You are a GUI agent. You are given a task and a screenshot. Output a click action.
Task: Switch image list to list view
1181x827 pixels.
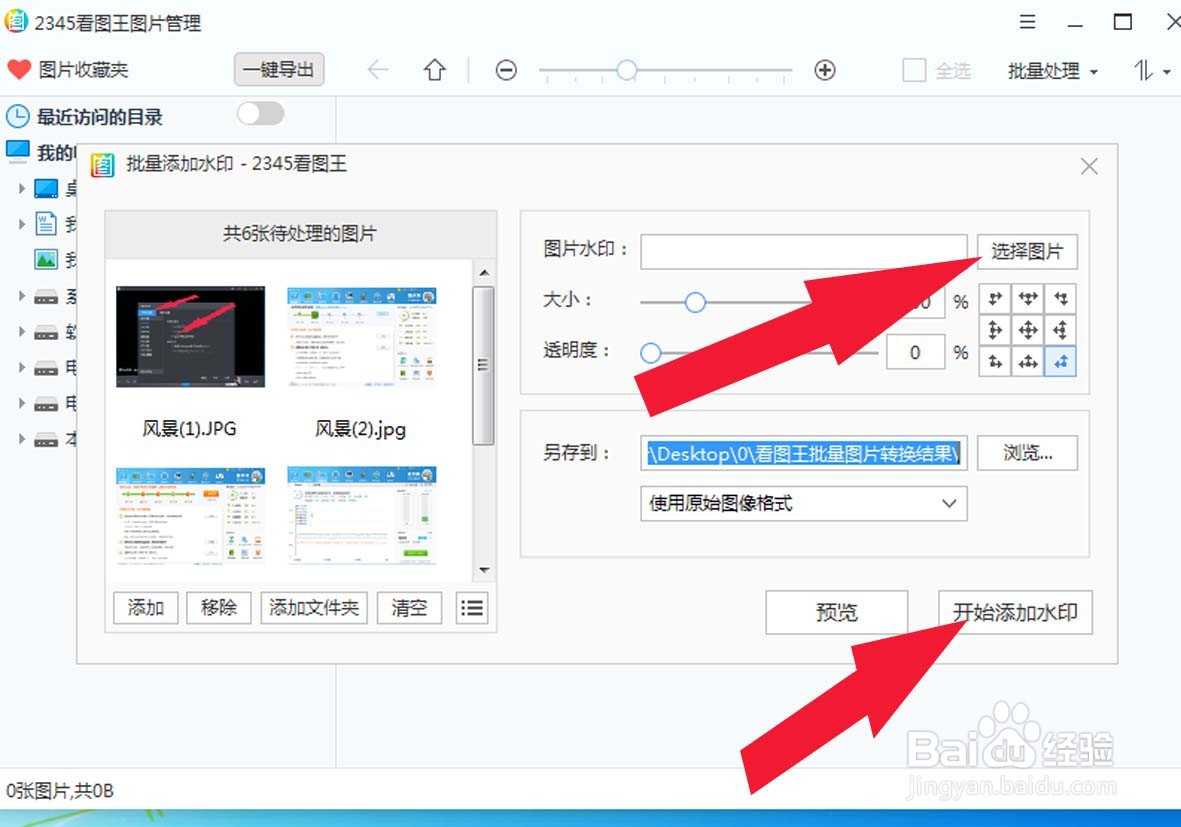tap(471, 608)
